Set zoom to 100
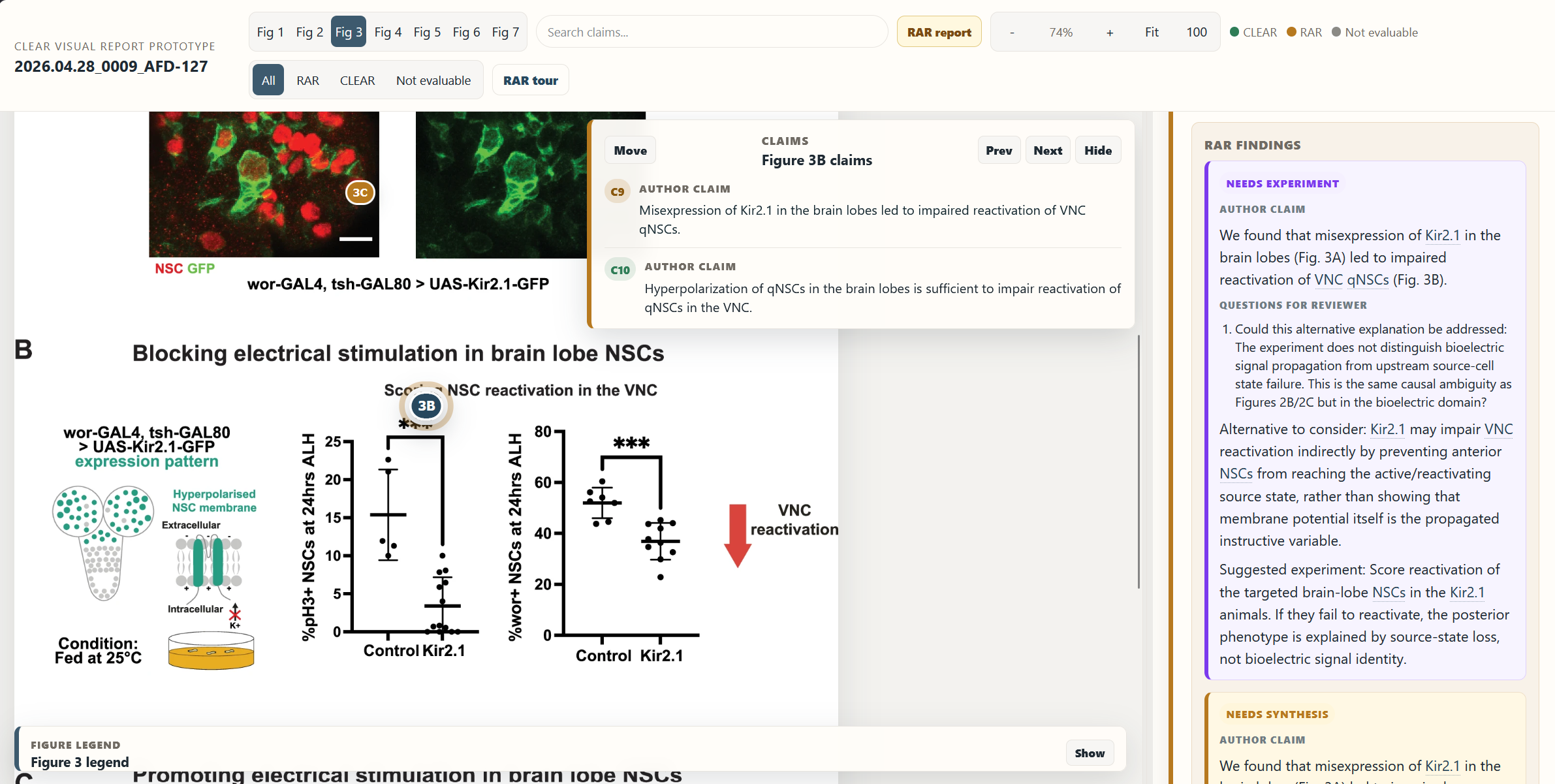The width and height of the screenshot is (1555, 784). (1197, 32)
